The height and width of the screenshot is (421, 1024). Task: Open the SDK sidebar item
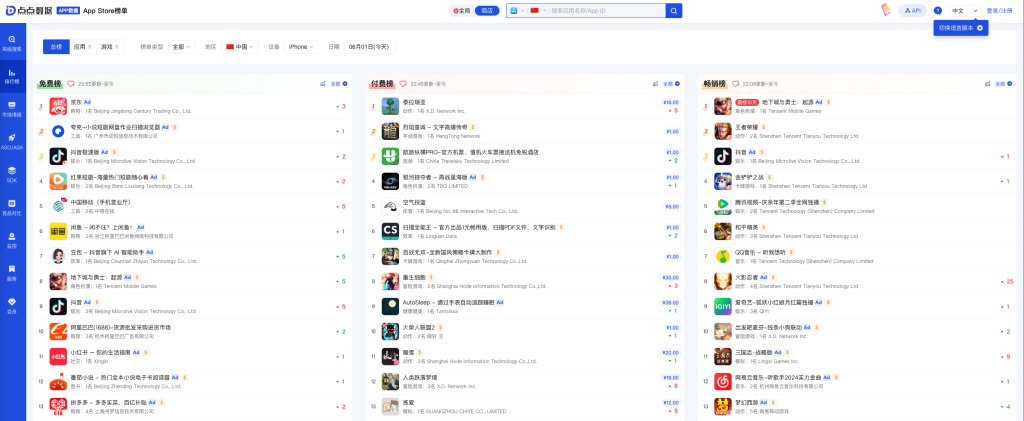[x=12, y=174]
